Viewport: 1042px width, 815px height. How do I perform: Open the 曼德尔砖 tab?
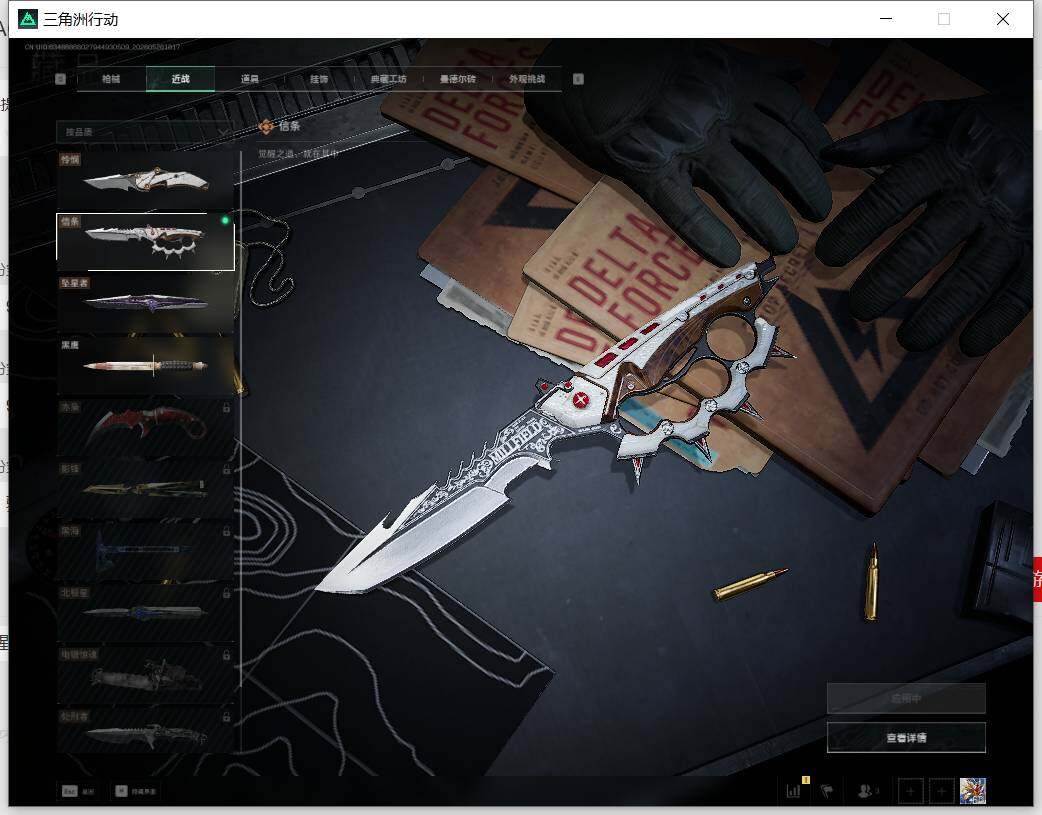[457, 79]
